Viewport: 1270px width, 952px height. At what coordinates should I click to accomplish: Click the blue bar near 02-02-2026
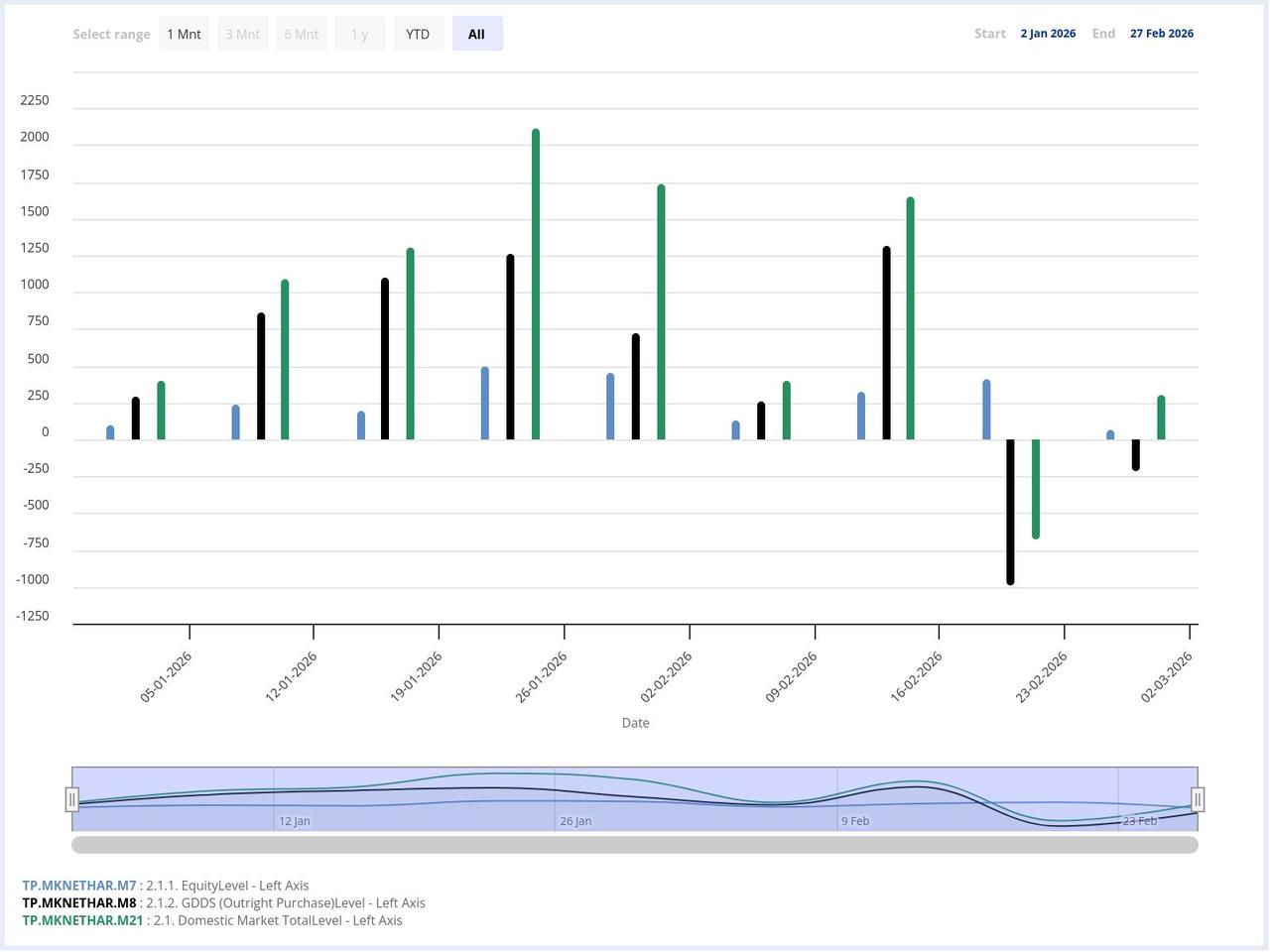(x=609, y=402)
